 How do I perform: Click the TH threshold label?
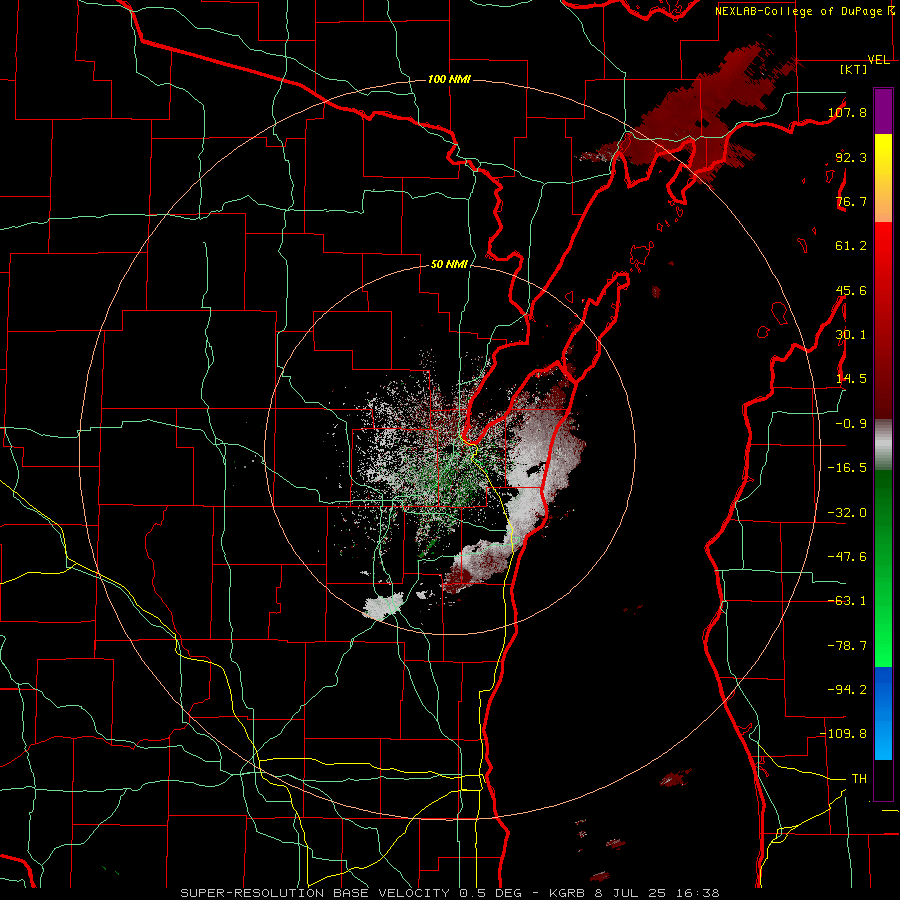coord(859,779)
